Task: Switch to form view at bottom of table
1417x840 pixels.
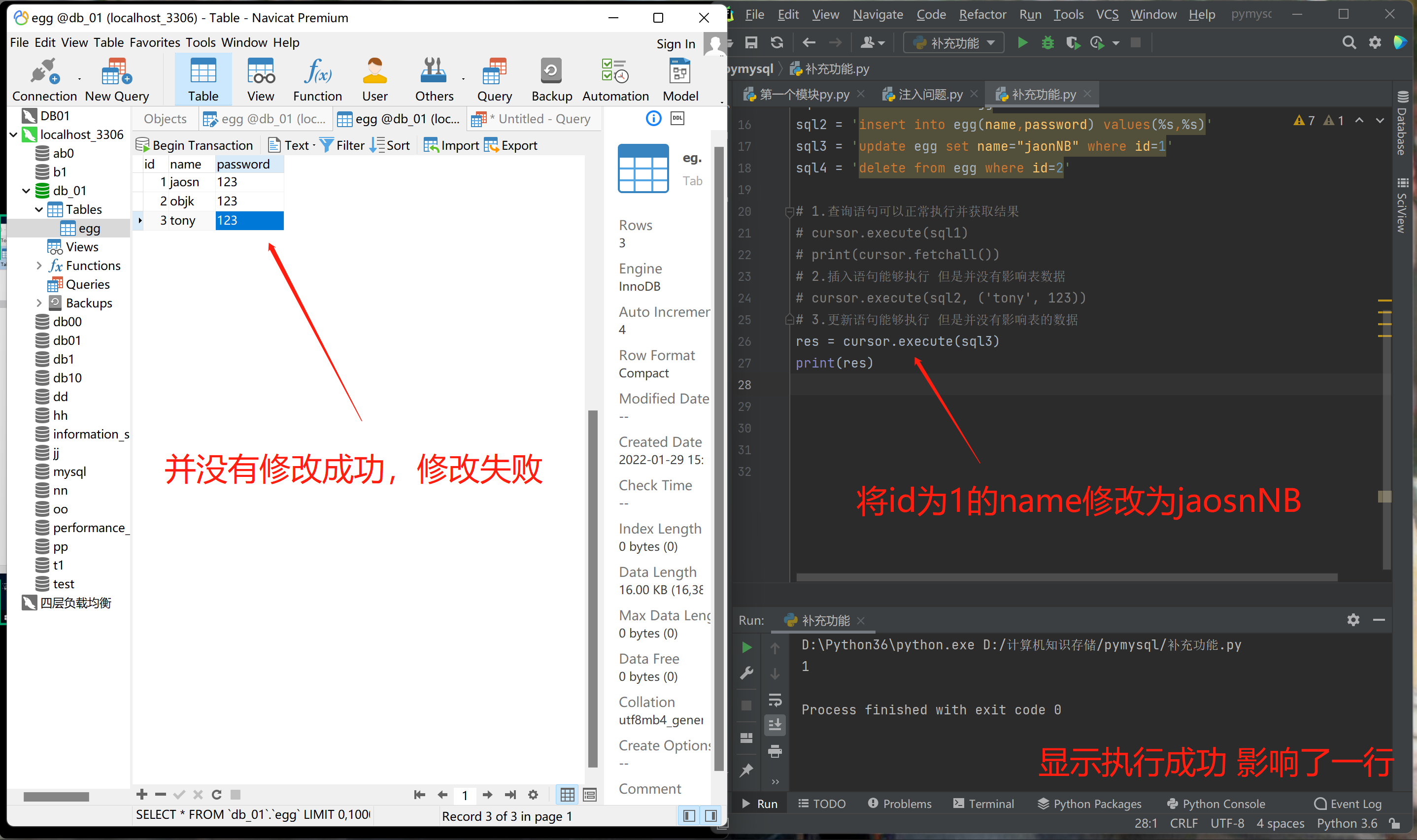Action: click(x=590, y=795)
